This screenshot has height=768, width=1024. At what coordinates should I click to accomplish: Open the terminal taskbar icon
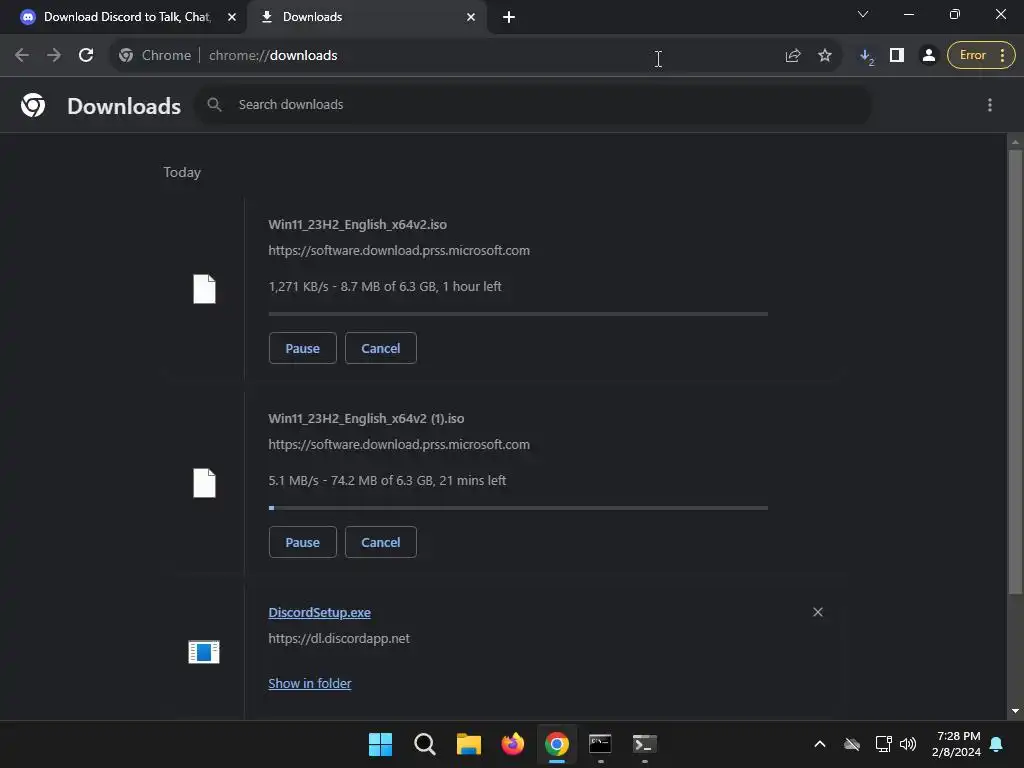(x=644, y=744)
